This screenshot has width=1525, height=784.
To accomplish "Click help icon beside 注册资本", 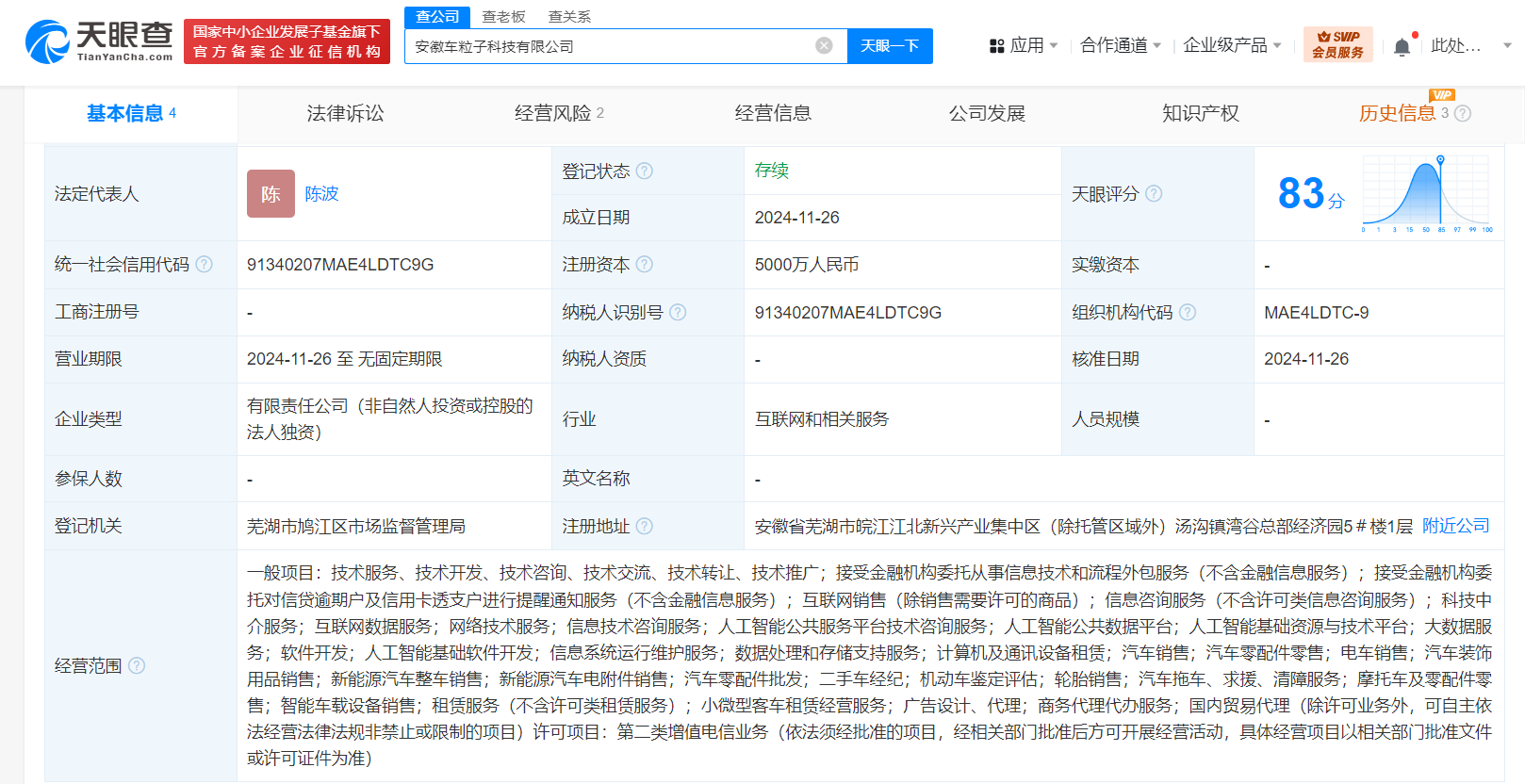I will (x=645, y=265).
